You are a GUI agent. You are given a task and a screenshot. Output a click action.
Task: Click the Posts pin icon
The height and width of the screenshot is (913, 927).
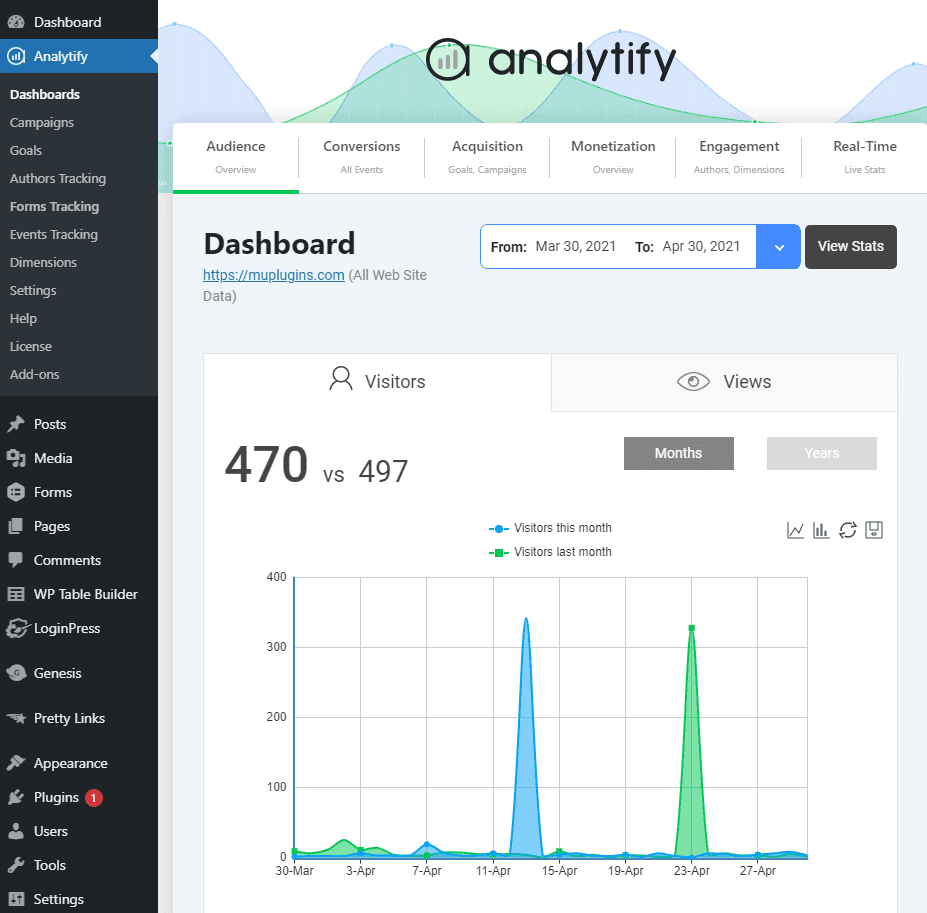tap(16, 424)
